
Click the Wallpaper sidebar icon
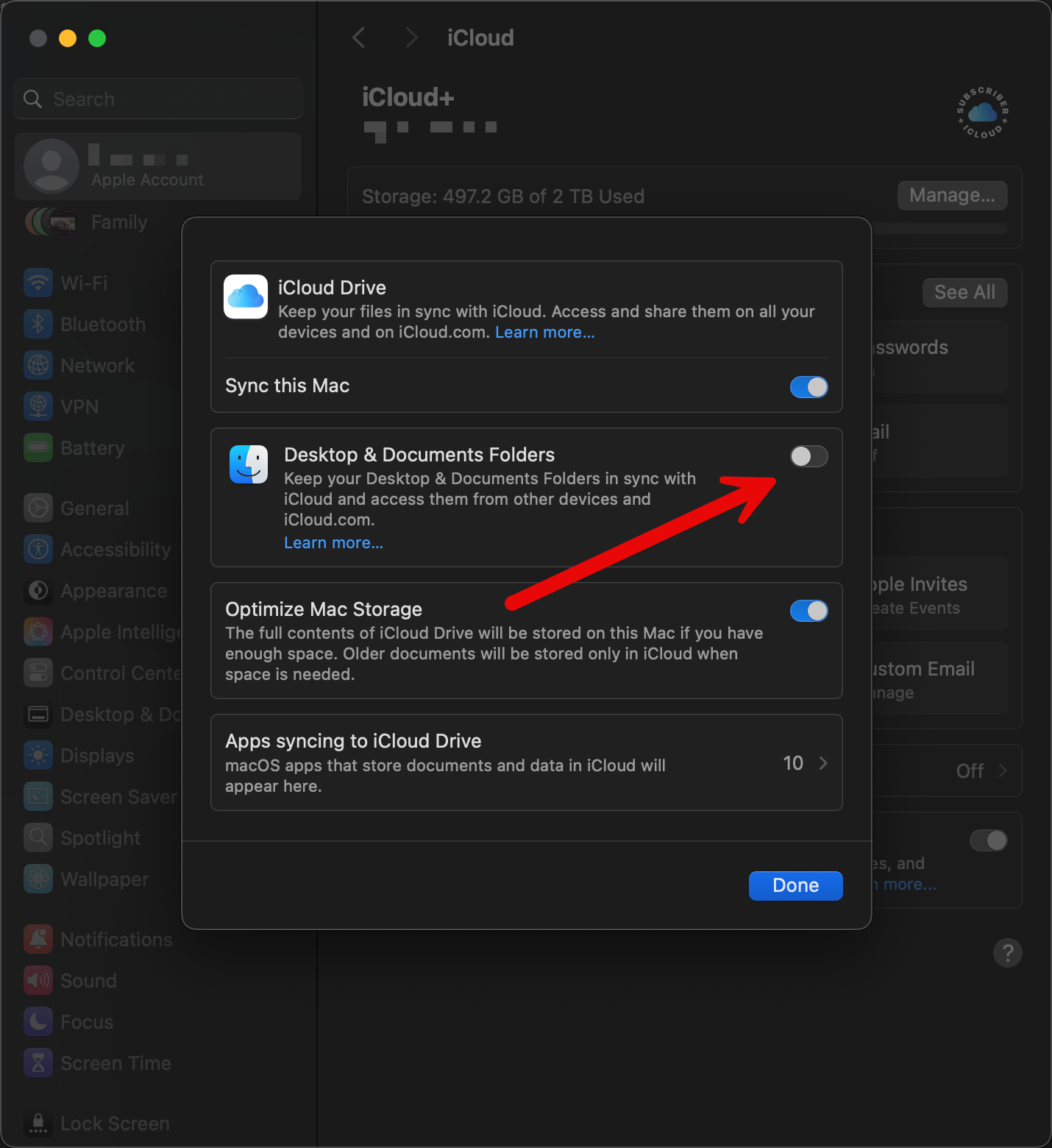click(x=38, y=879)
